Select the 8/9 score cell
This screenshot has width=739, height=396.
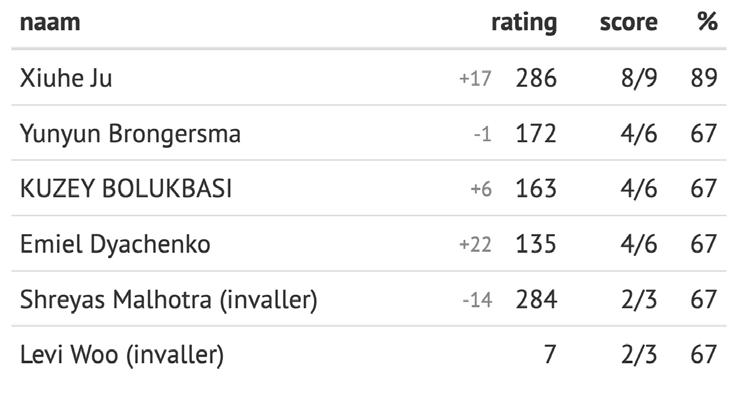pos(639,78)
